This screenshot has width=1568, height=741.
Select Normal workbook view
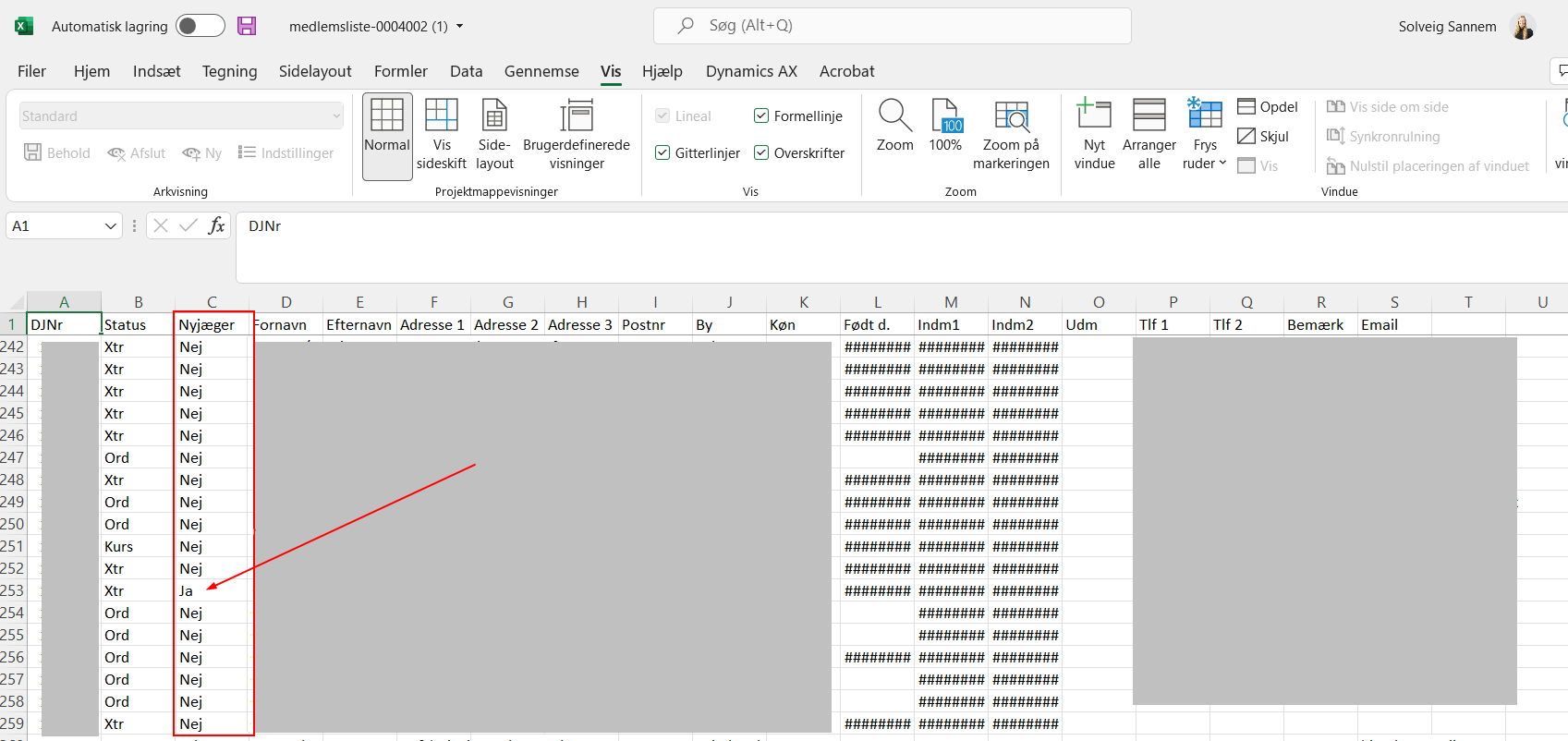tap(387, 136)
